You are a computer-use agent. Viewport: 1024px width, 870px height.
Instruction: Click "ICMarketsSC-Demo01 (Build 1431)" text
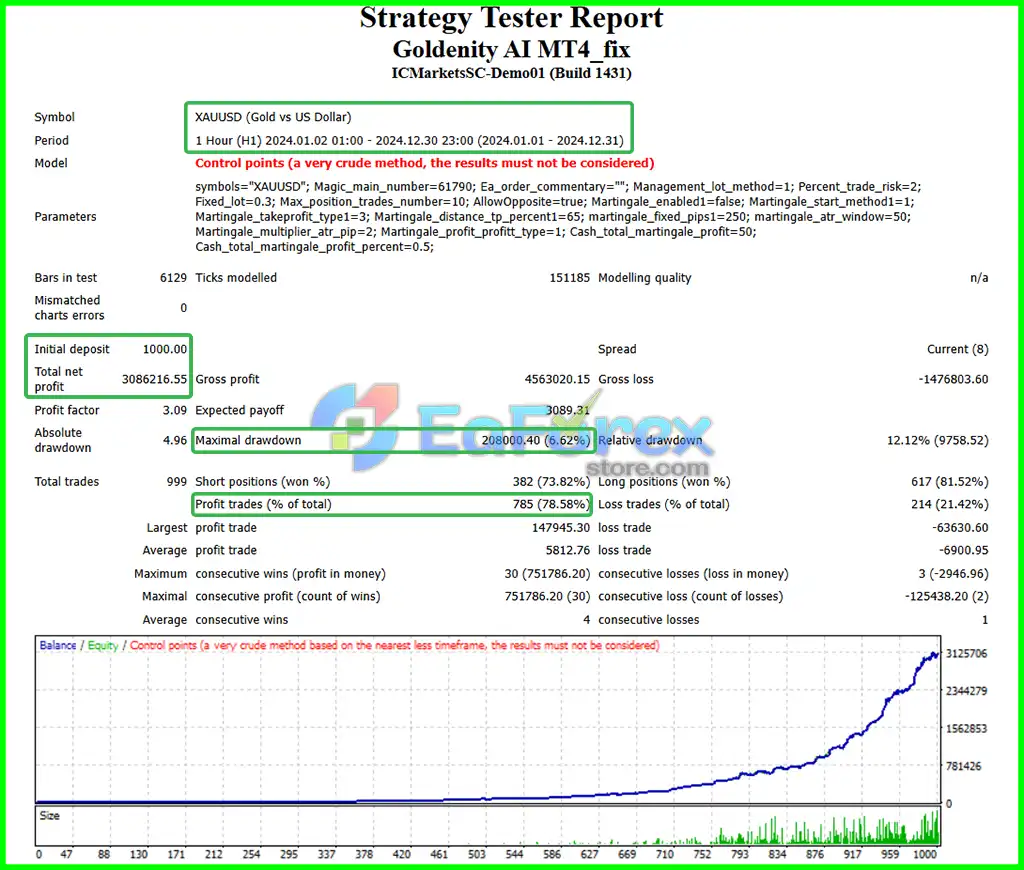pyautogui.click(x=511, y=73)
